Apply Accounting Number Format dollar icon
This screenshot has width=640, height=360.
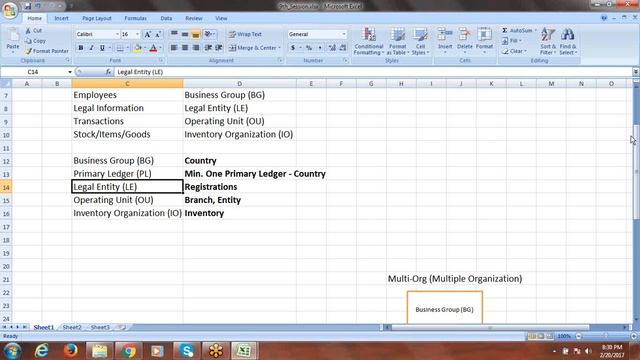(293, 48)
